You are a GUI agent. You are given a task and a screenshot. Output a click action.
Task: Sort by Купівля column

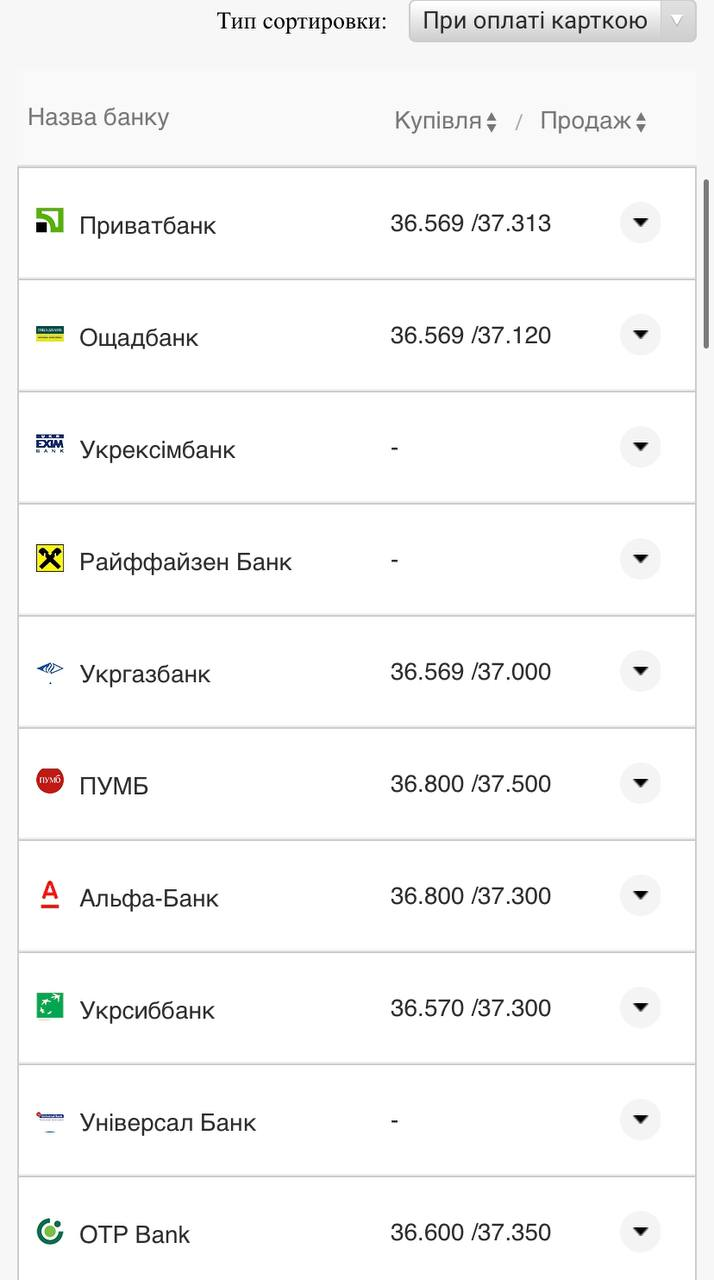[x=445, y=121]
